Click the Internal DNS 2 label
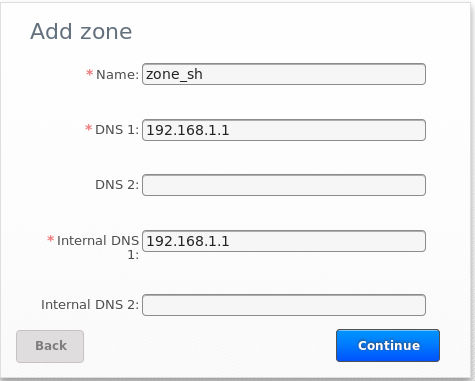 coord(90,305)
